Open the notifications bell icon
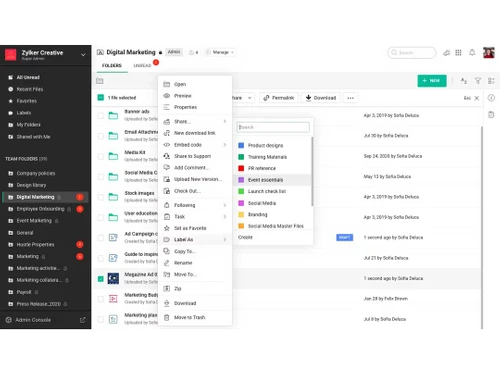Screen dimensions: 500x375 [472, 52]
